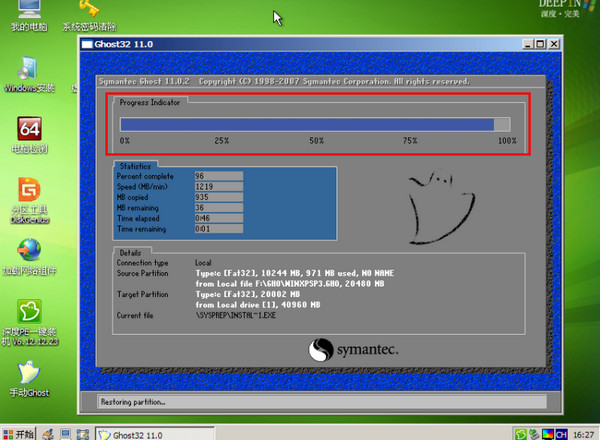Screen dimensions: 600x440
Task: Click the 开始 start button
Action: click(x=18, y=434)
